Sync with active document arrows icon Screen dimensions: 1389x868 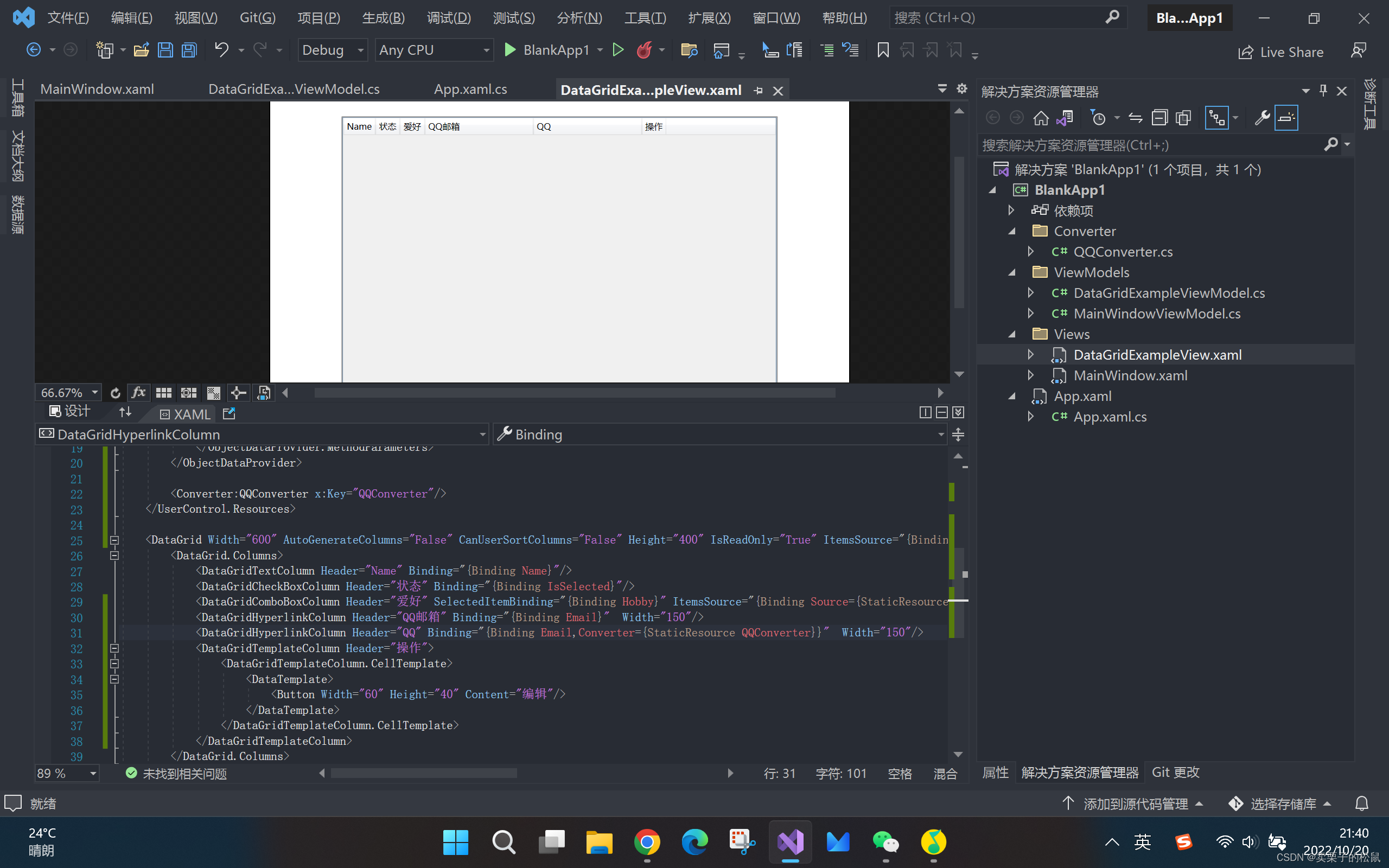[1135, 118]
